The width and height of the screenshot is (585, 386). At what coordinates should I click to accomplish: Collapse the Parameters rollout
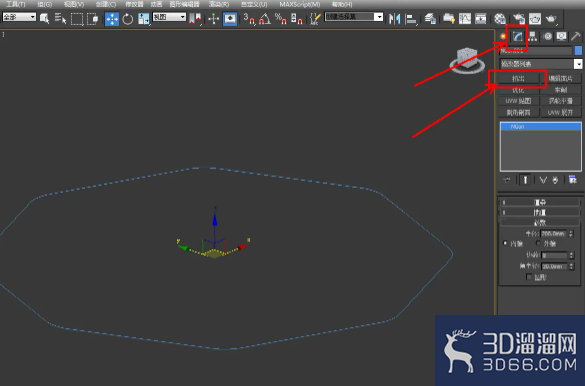coord(540,222)
